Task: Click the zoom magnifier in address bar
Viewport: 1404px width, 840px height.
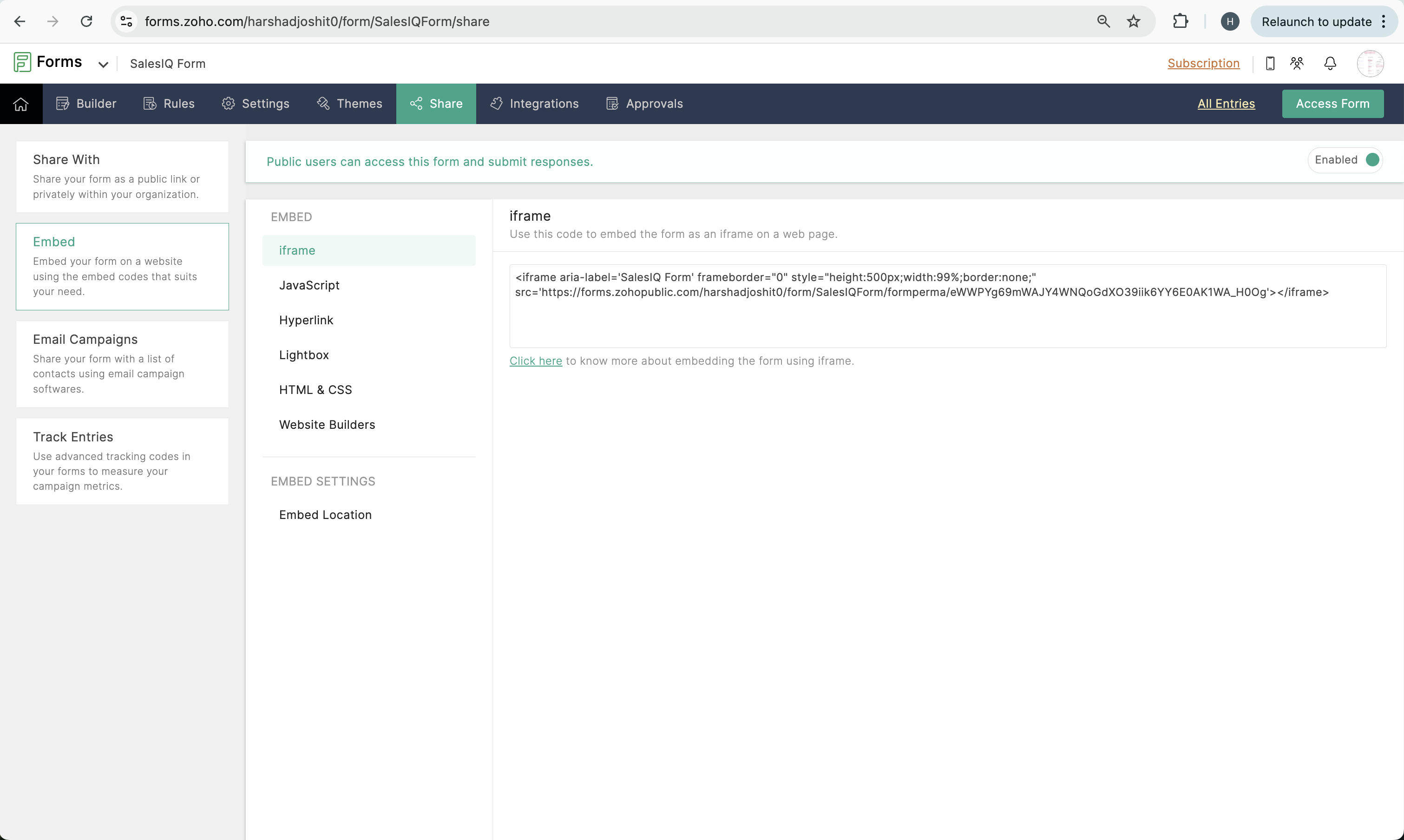Action: pos(1103,21)
